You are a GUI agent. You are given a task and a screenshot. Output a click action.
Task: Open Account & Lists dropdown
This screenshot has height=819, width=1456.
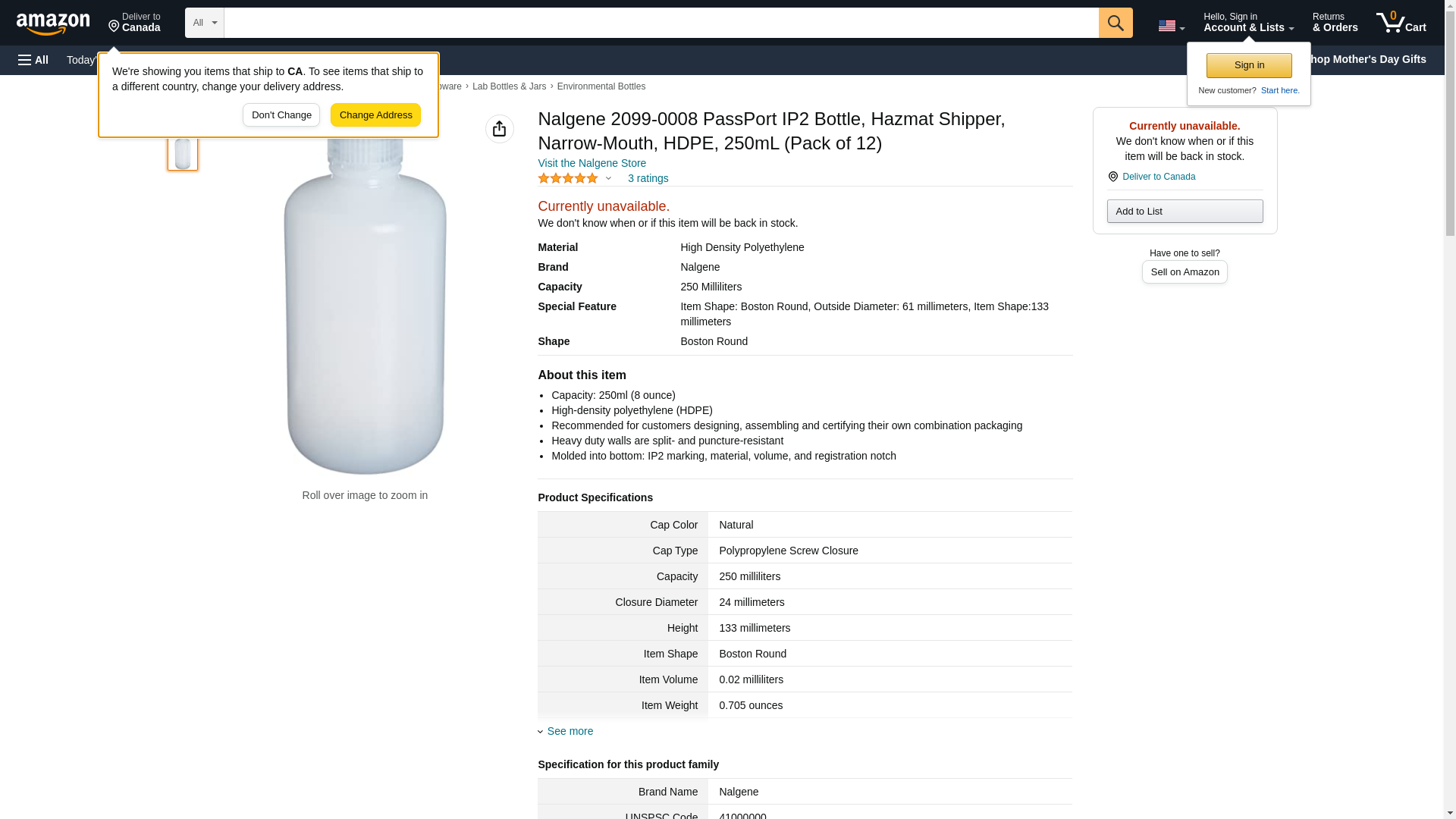(x=1247, y=23)
